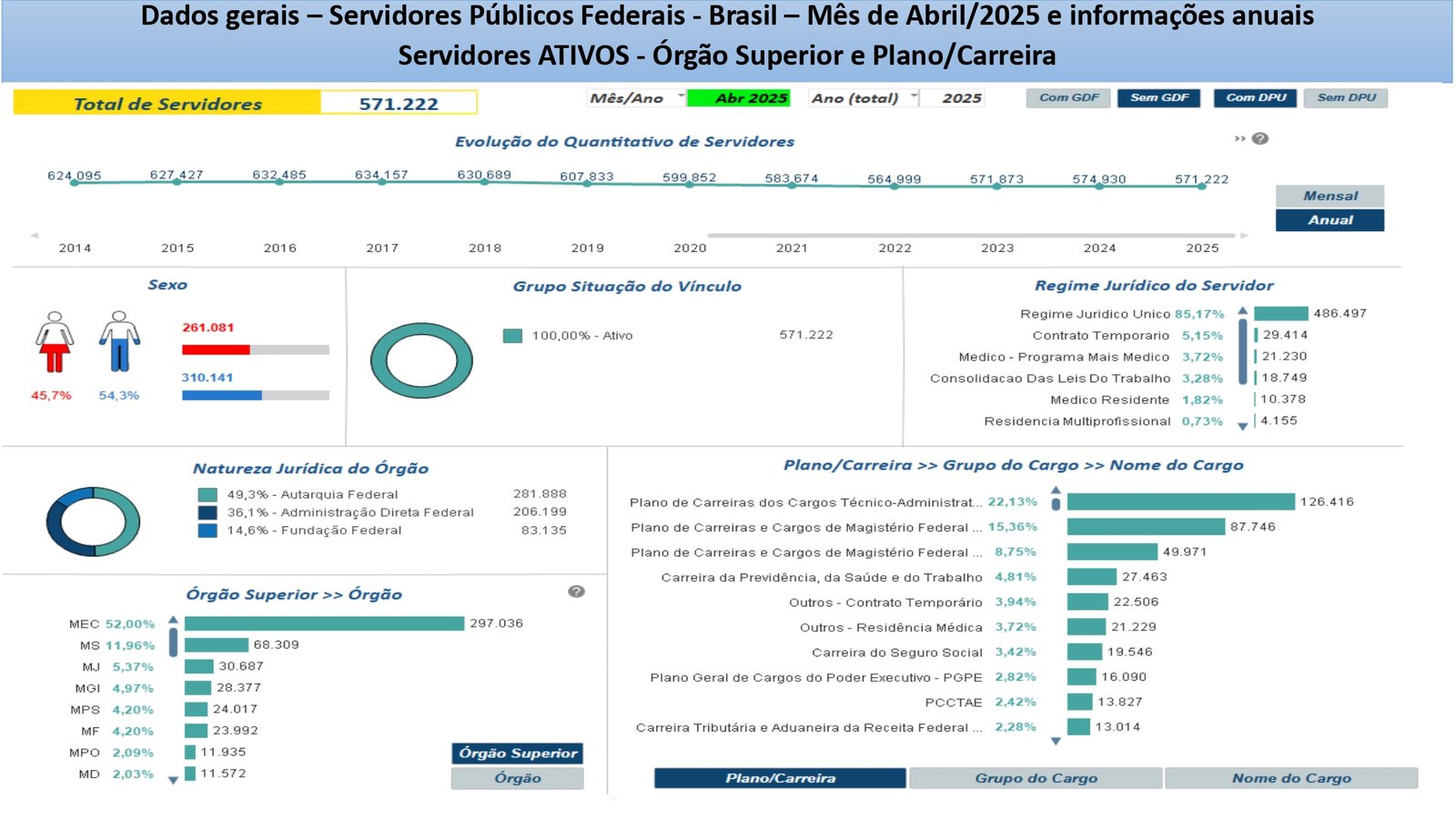Viewport: 1456px width, 819px height.
Task: Select the MS bar 68.309
Action: tap(217, 645)
